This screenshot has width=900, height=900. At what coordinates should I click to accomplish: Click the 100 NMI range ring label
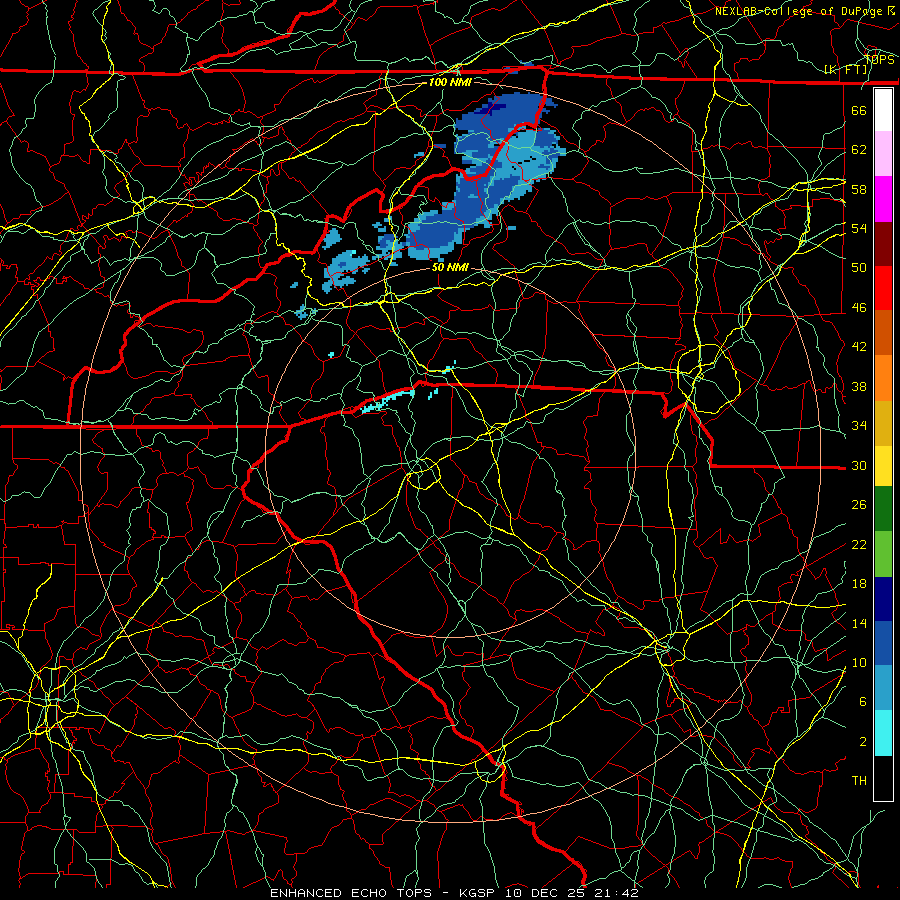(450, 82)
